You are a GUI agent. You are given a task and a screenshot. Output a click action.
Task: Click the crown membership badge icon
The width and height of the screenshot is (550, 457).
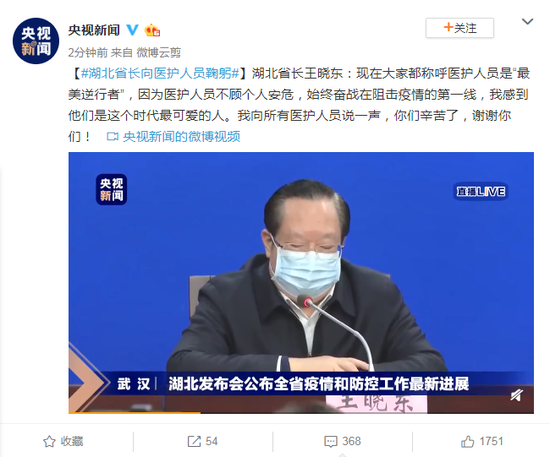(x=152, y=30)
